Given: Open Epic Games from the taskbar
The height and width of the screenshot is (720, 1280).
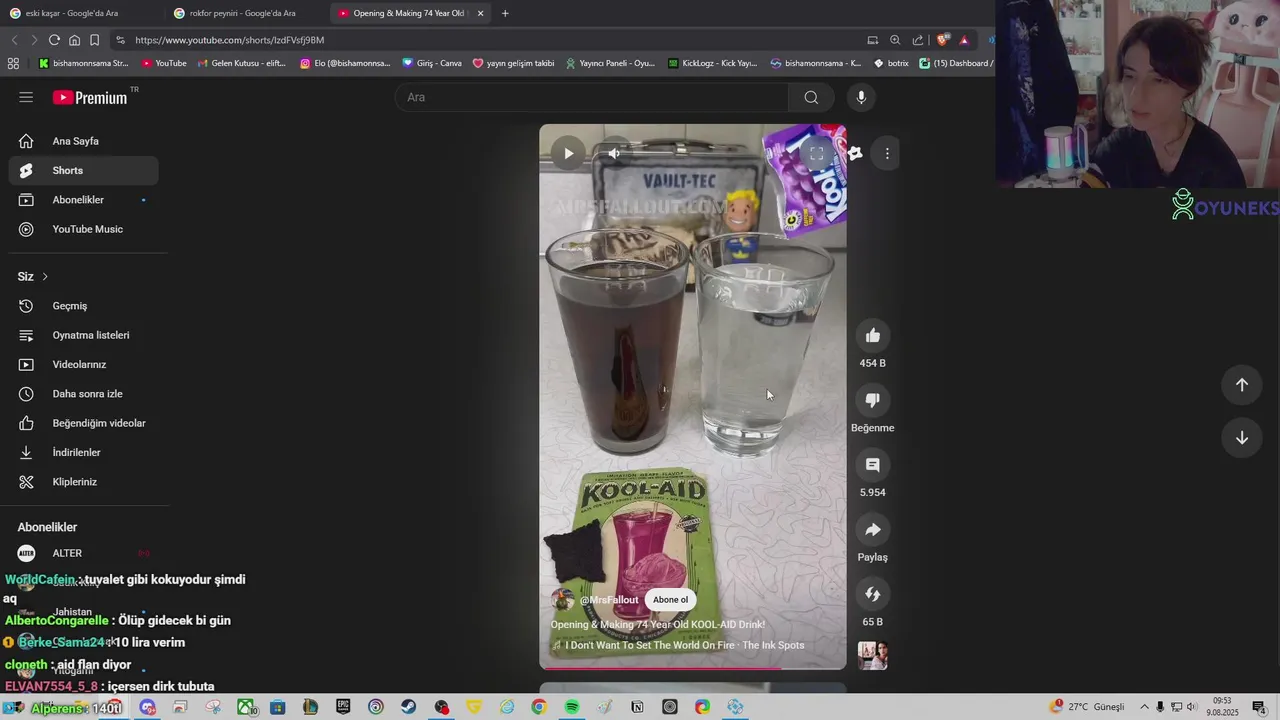Looking at the screenshot, I should pyautogui.click(x=343, y=707).
